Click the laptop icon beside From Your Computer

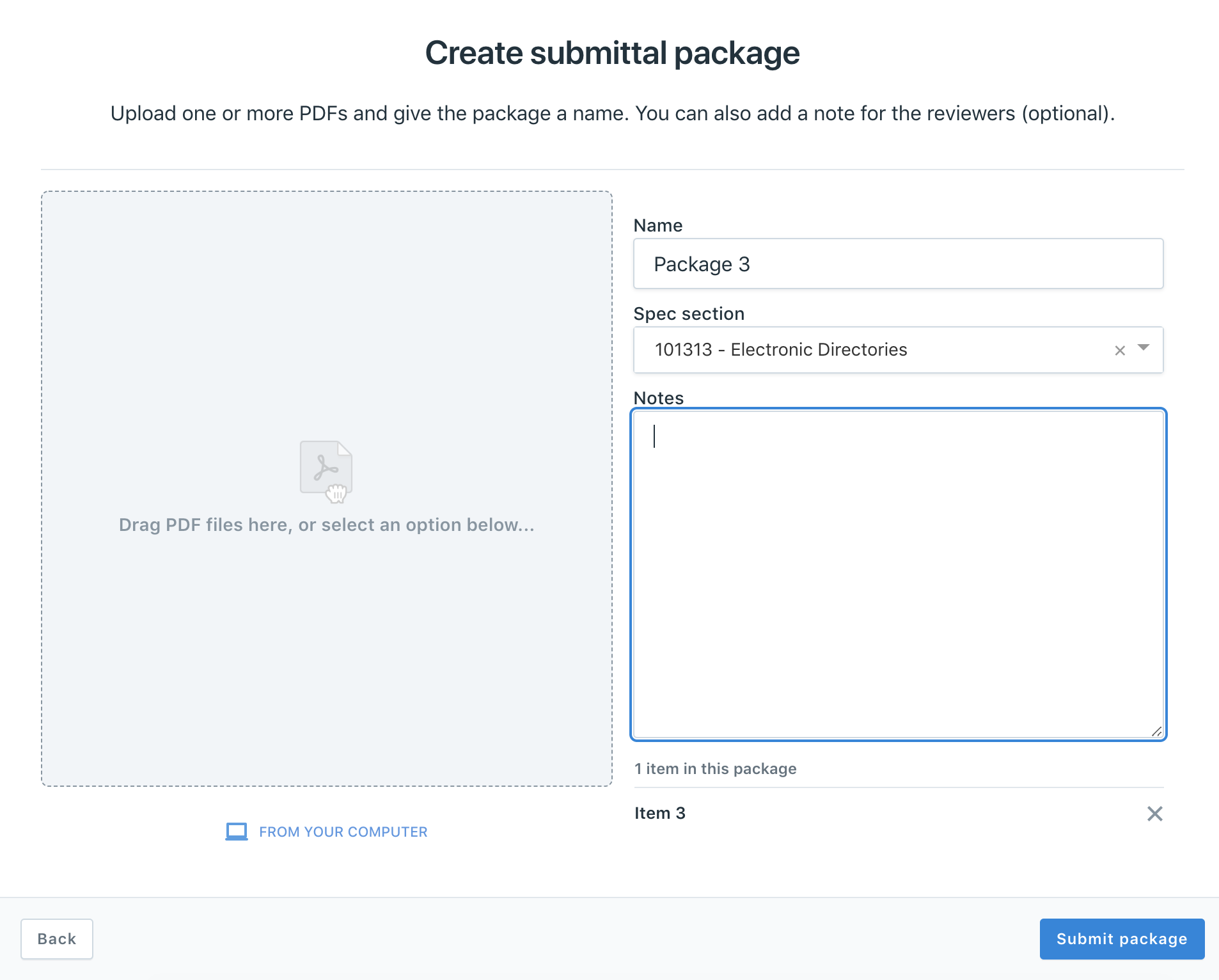237,832
